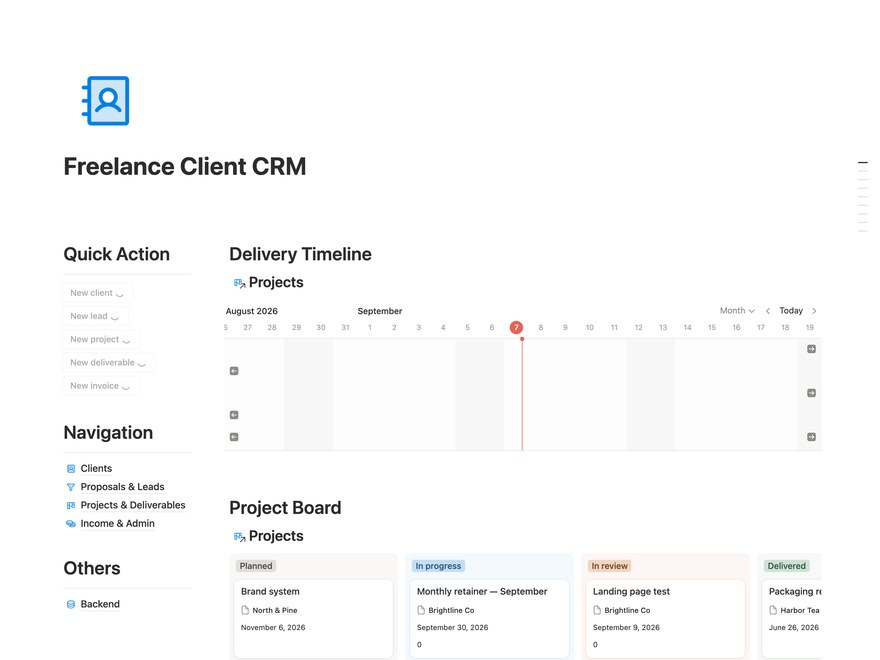
Task: Click the New lead button
Action: pos(95,316)
